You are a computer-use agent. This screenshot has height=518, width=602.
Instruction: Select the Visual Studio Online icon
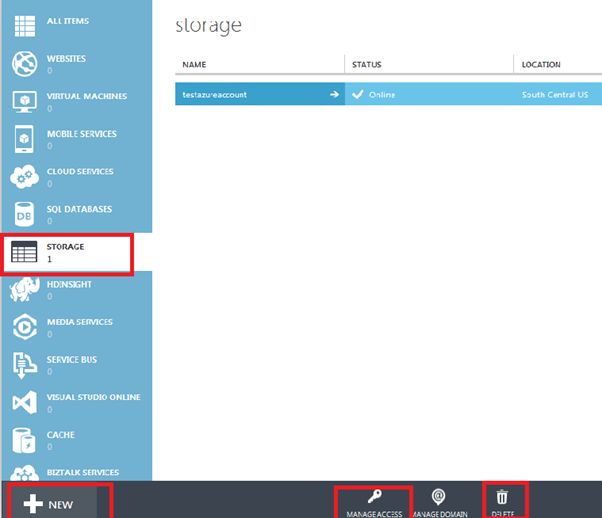click(25, 402)
